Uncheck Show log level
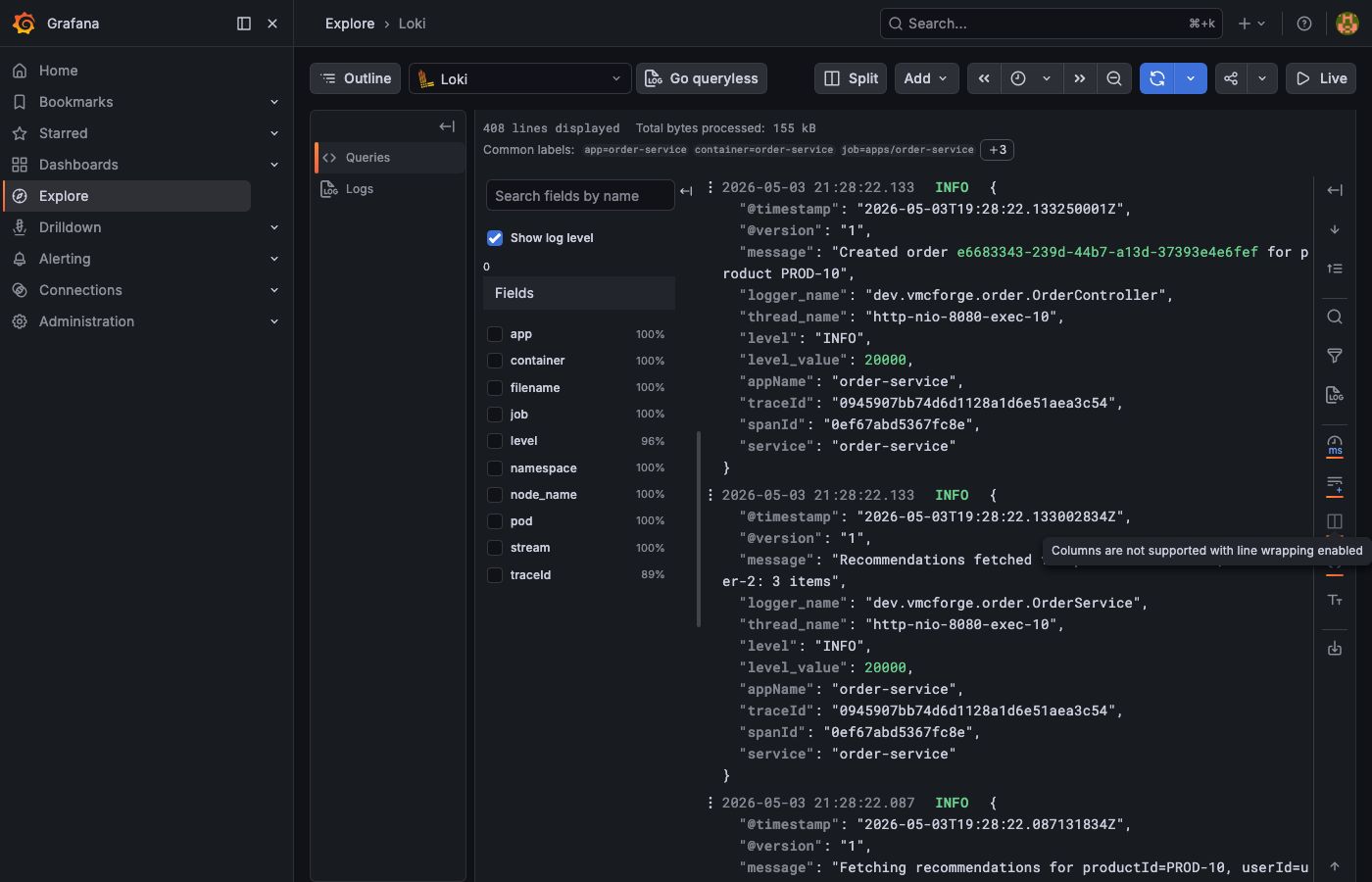Image resolution: width=1372 pixels, height=882 pixels. [x=495, y=238]
